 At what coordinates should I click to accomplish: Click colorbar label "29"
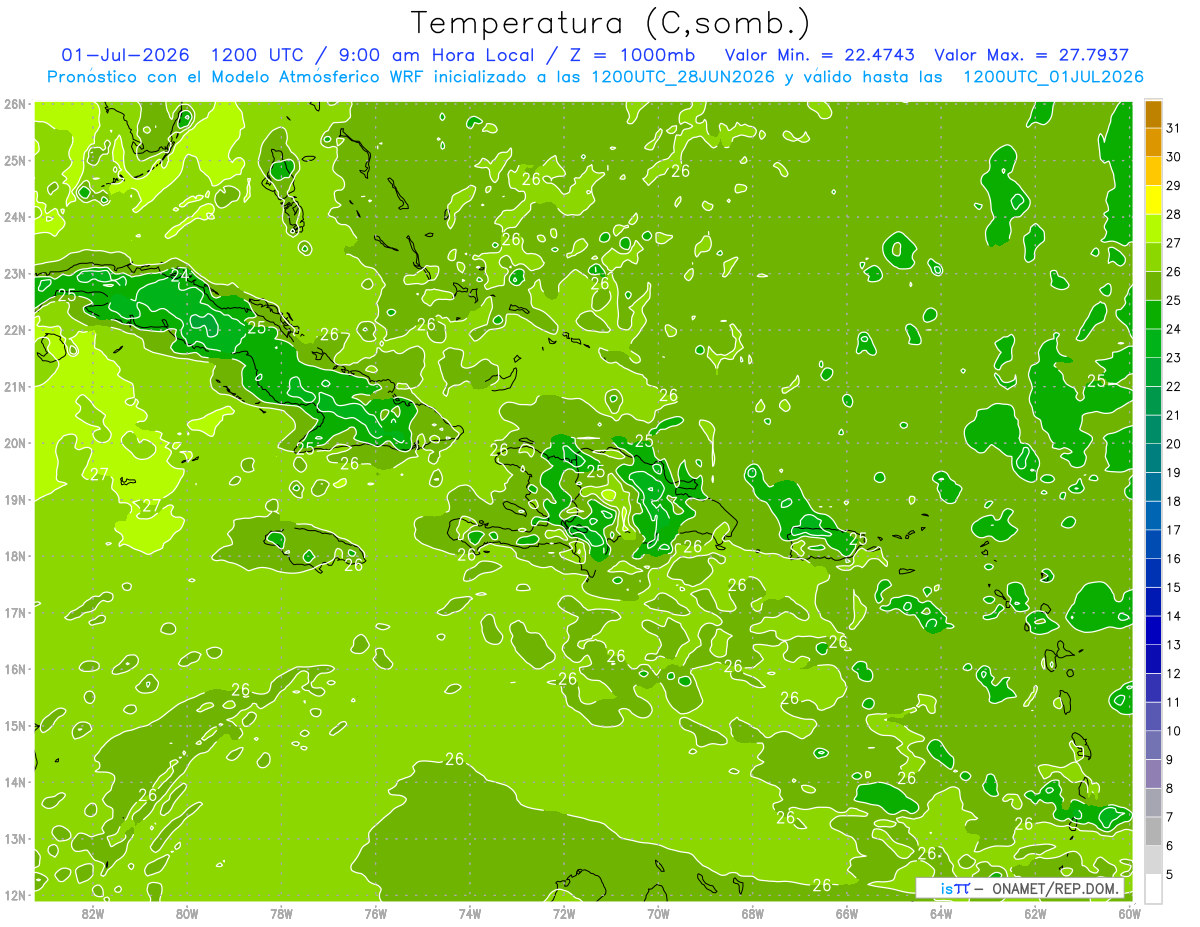point(1174,186)
